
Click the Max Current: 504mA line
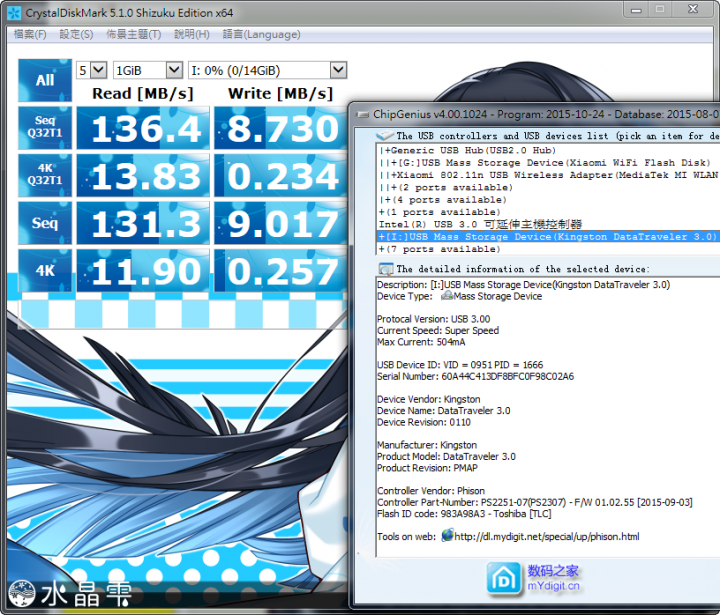[x=421, y=342]
